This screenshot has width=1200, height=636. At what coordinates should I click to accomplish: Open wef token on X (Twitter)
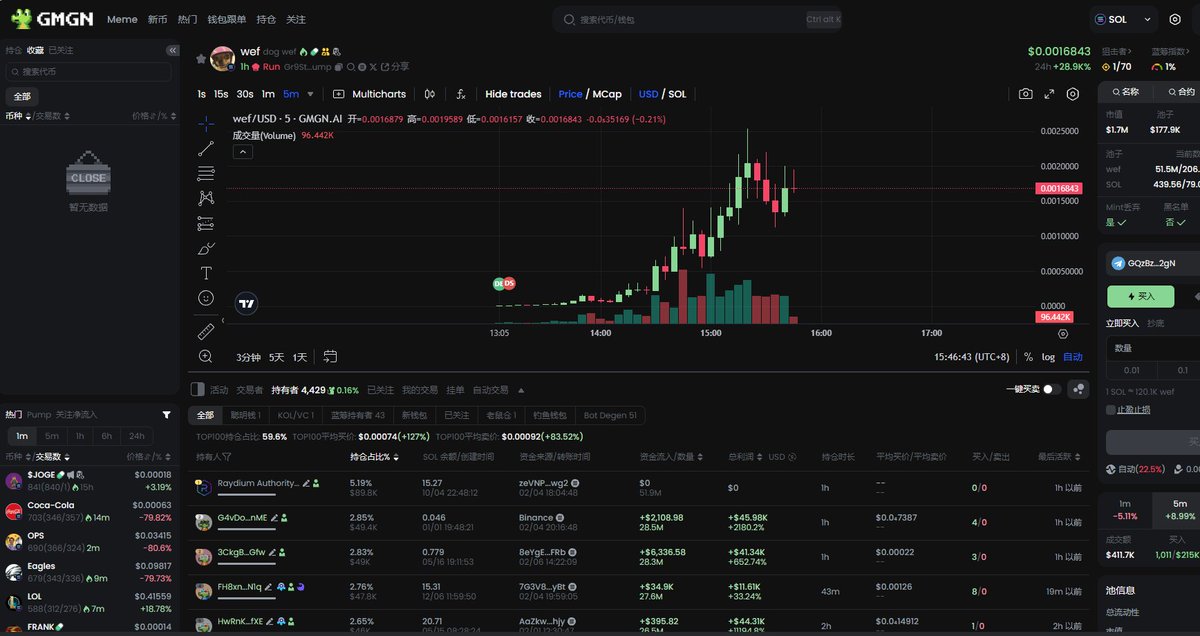coord(372,67)
